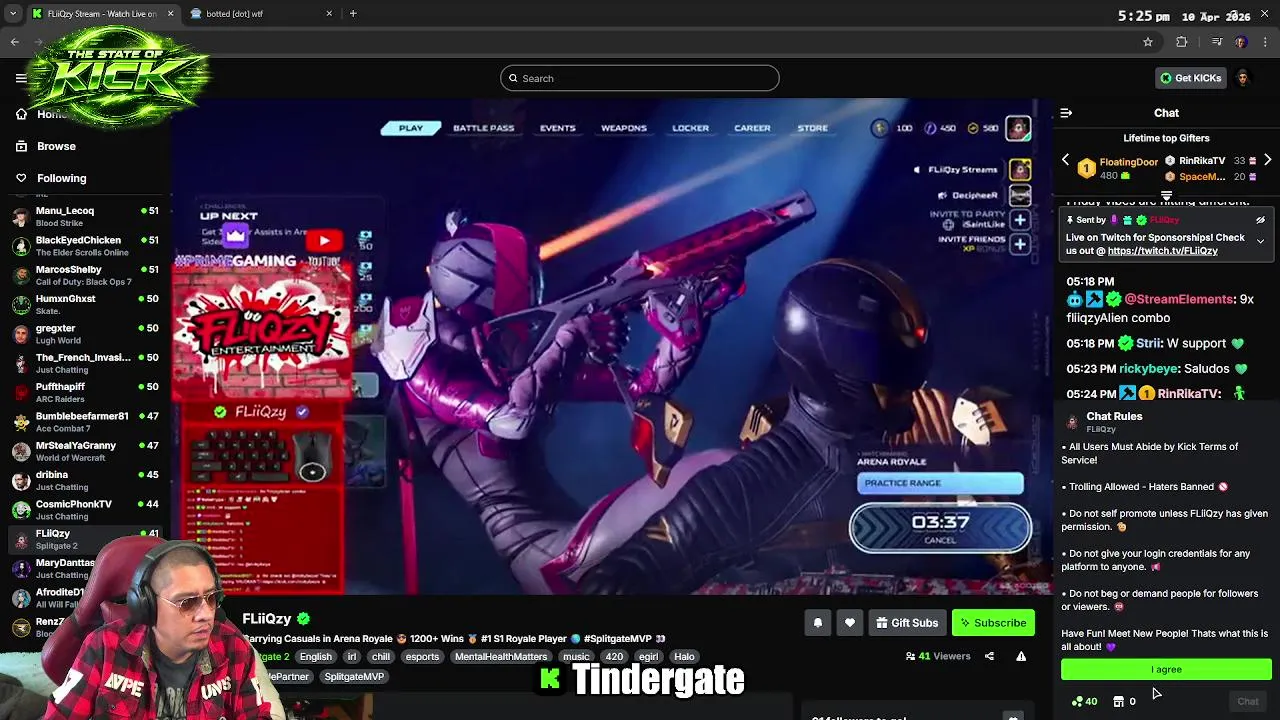Click the user avatar beside Get KICKs
The image size is (1280, 720).
coord(1243,78)
